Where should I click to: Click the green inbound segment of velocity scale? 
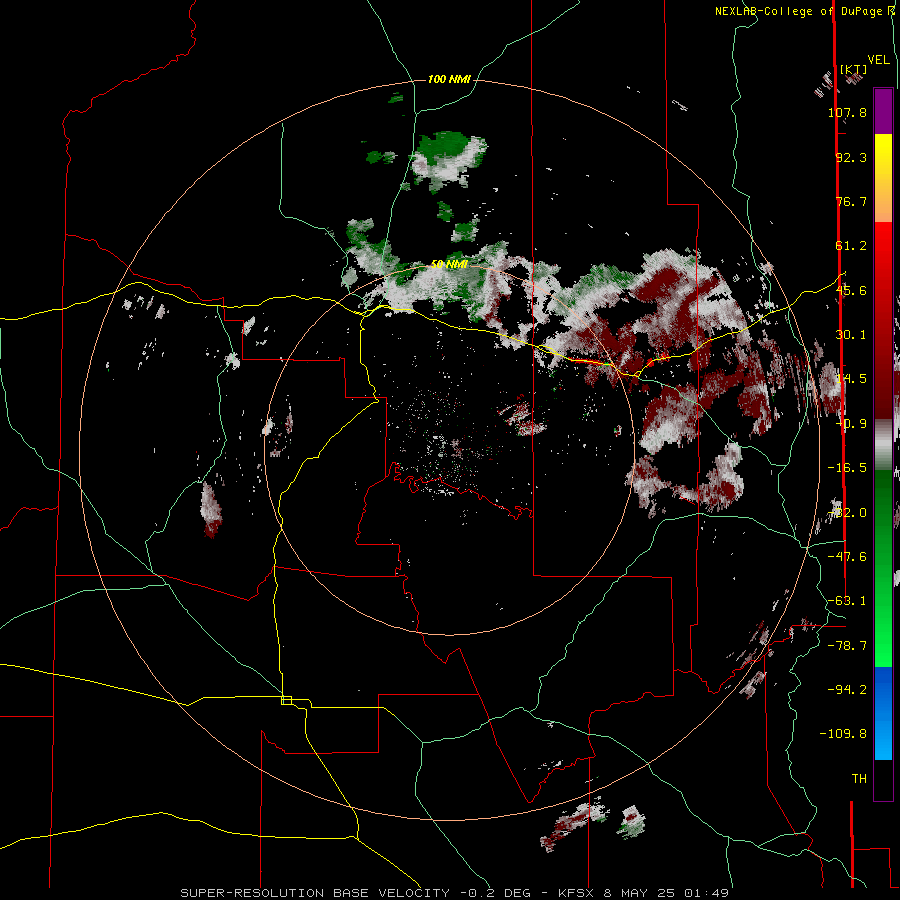[883, 568]
